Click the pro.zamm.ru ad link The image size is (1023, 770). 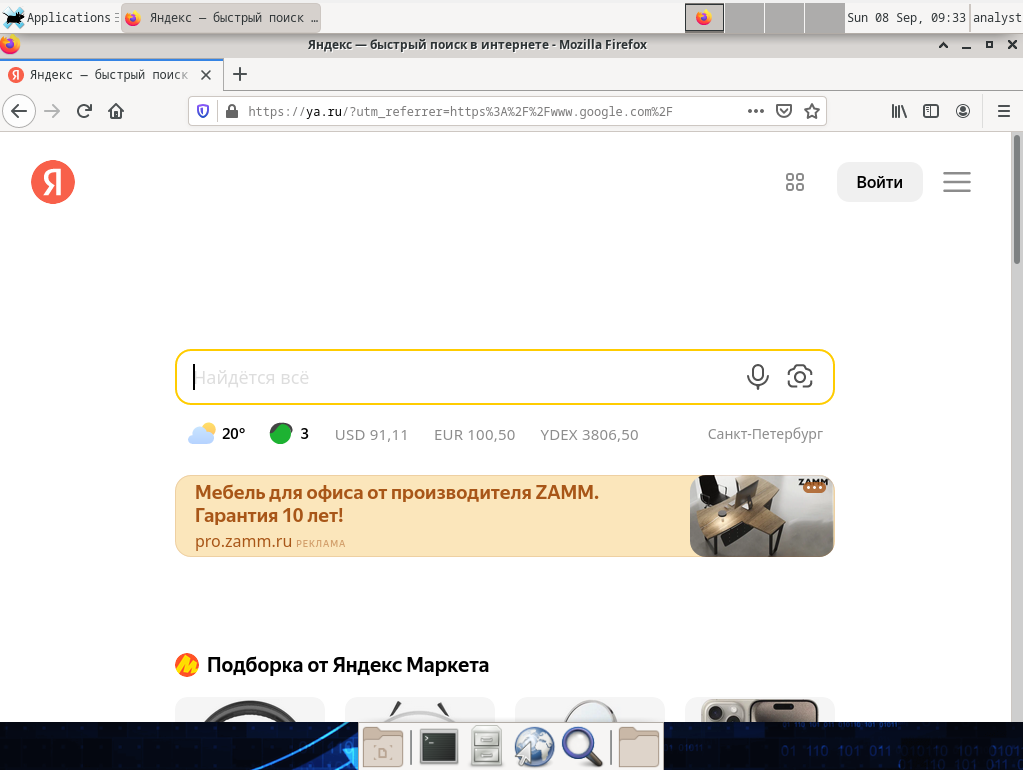(x=243, y=542)
